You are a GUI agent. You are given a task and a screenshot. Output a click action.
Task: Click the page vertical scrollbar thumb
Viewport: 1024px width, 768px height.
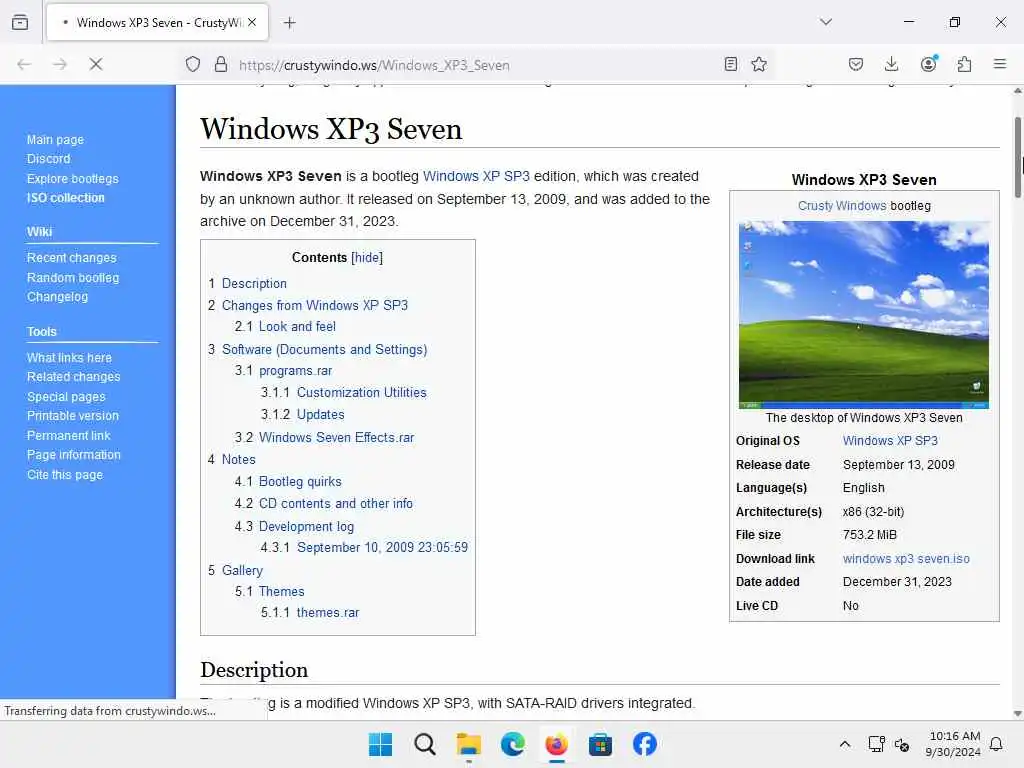[x=1017, y=157]
